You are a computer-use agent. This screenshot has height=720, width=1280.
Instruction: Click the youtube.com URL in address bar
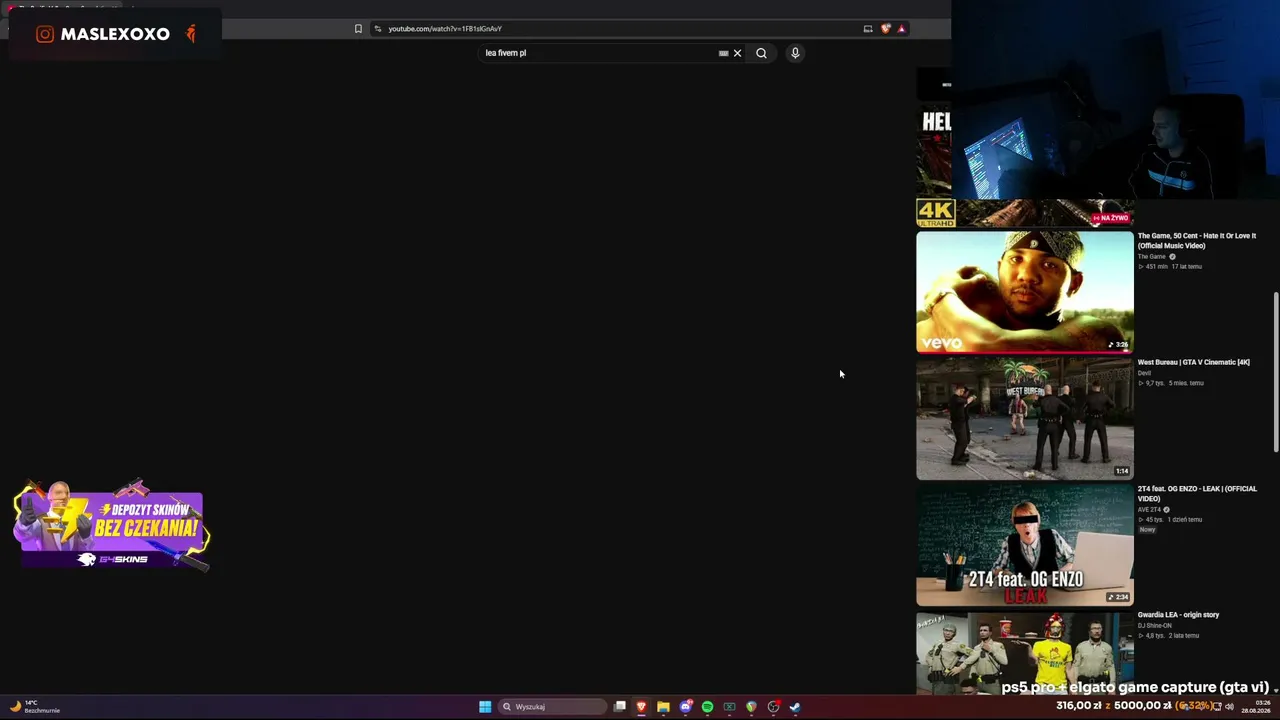coord(445,28)
